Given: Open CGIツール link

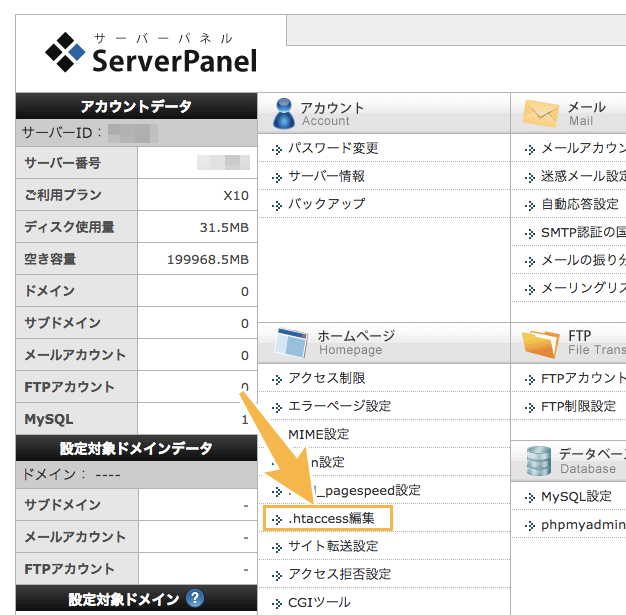Looking at the screenshot, I should coord(319,602).
